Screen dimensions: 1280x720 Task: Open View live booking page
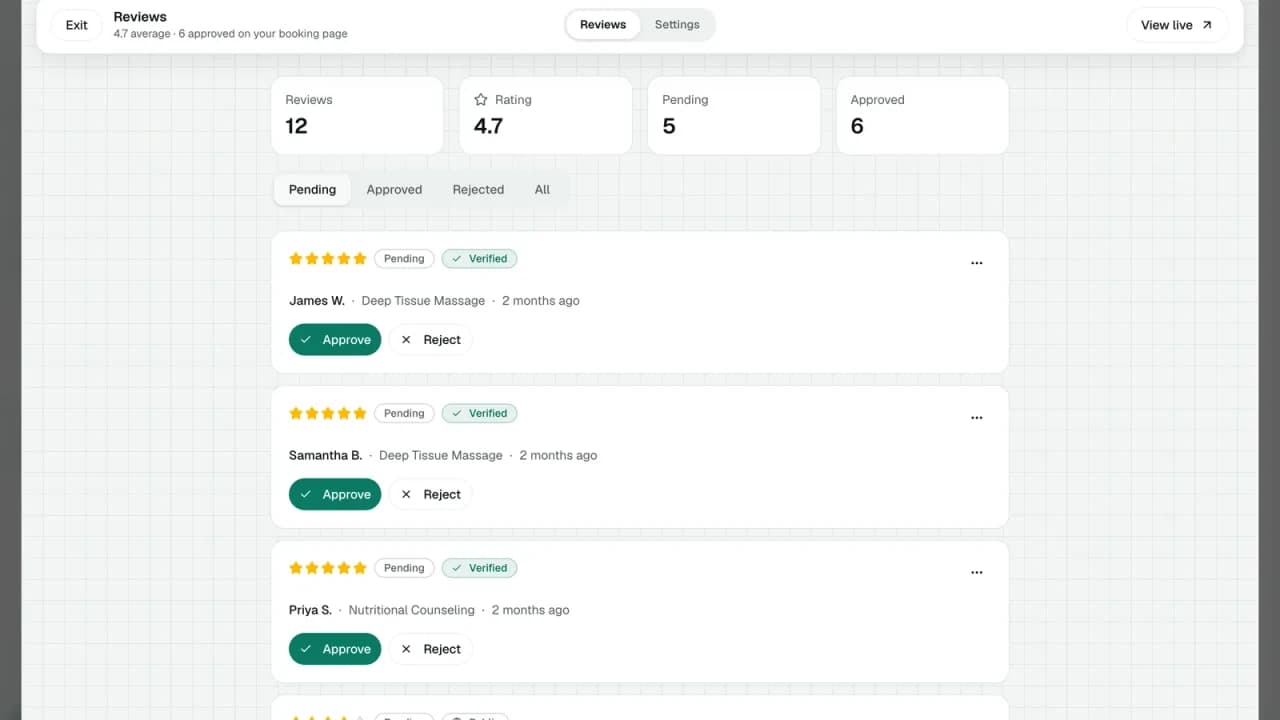(x=1177, y=25)
